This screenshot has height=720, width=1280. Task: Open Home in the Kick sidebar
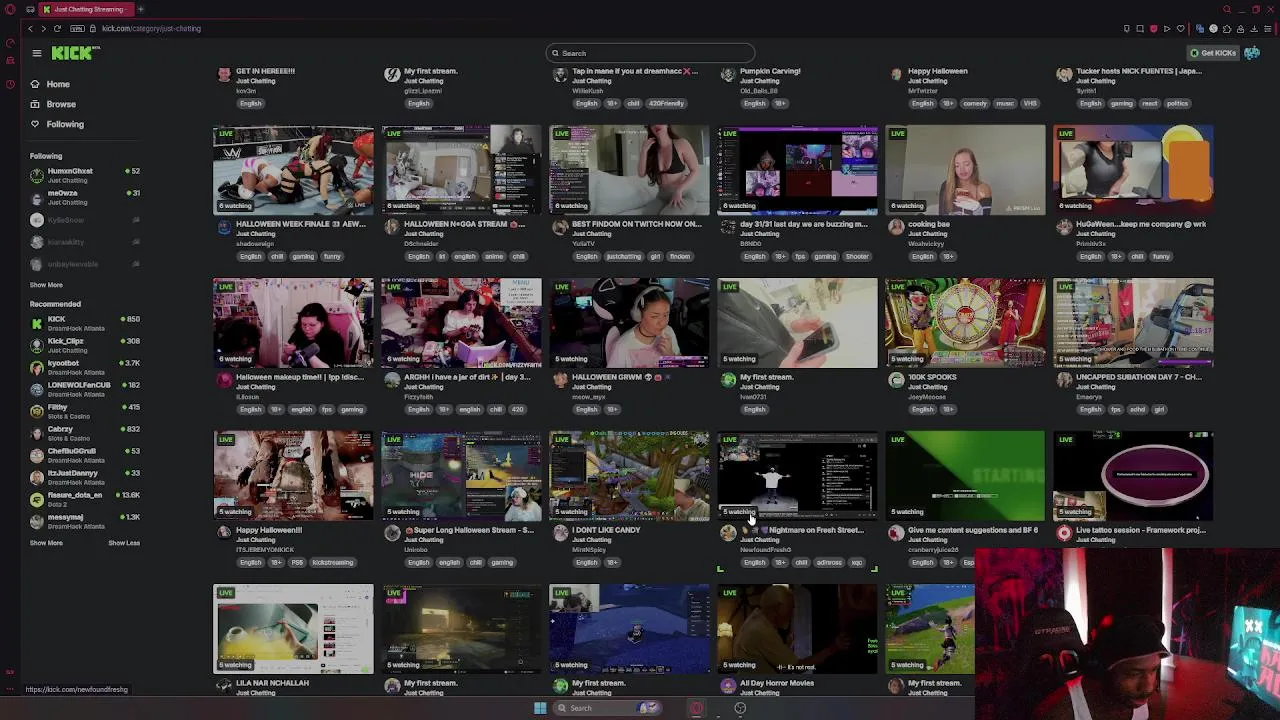click(58, 84)
